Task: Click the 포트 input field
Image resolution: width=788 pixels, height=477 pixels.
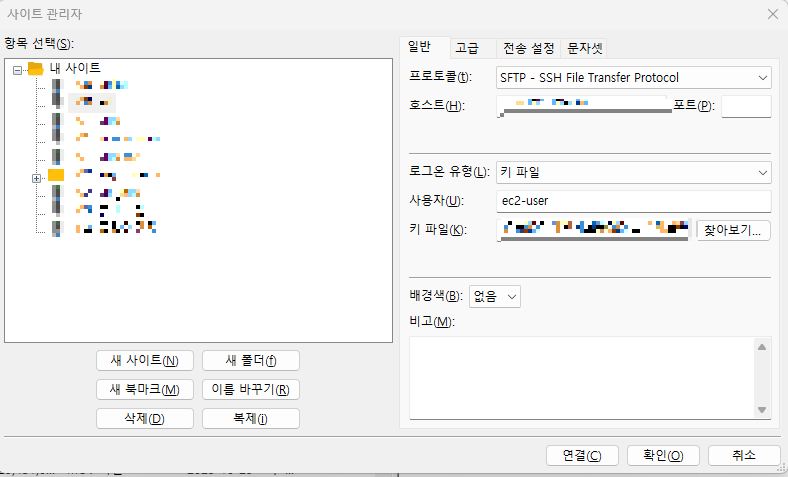Action: pos(746,106)
